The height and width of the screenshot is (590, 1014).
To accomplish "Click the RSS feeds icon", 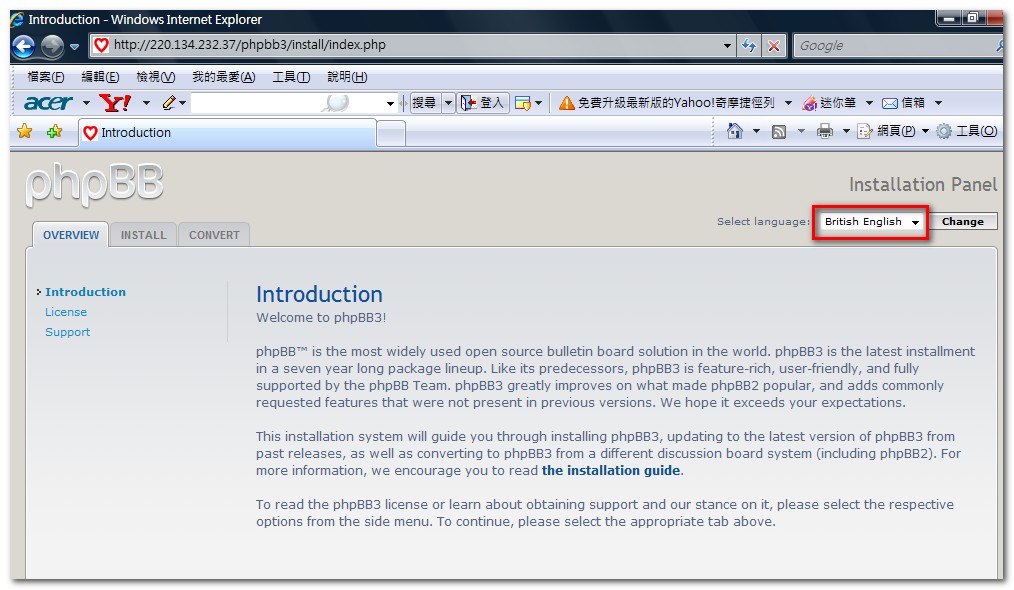I will click(779, 131).
